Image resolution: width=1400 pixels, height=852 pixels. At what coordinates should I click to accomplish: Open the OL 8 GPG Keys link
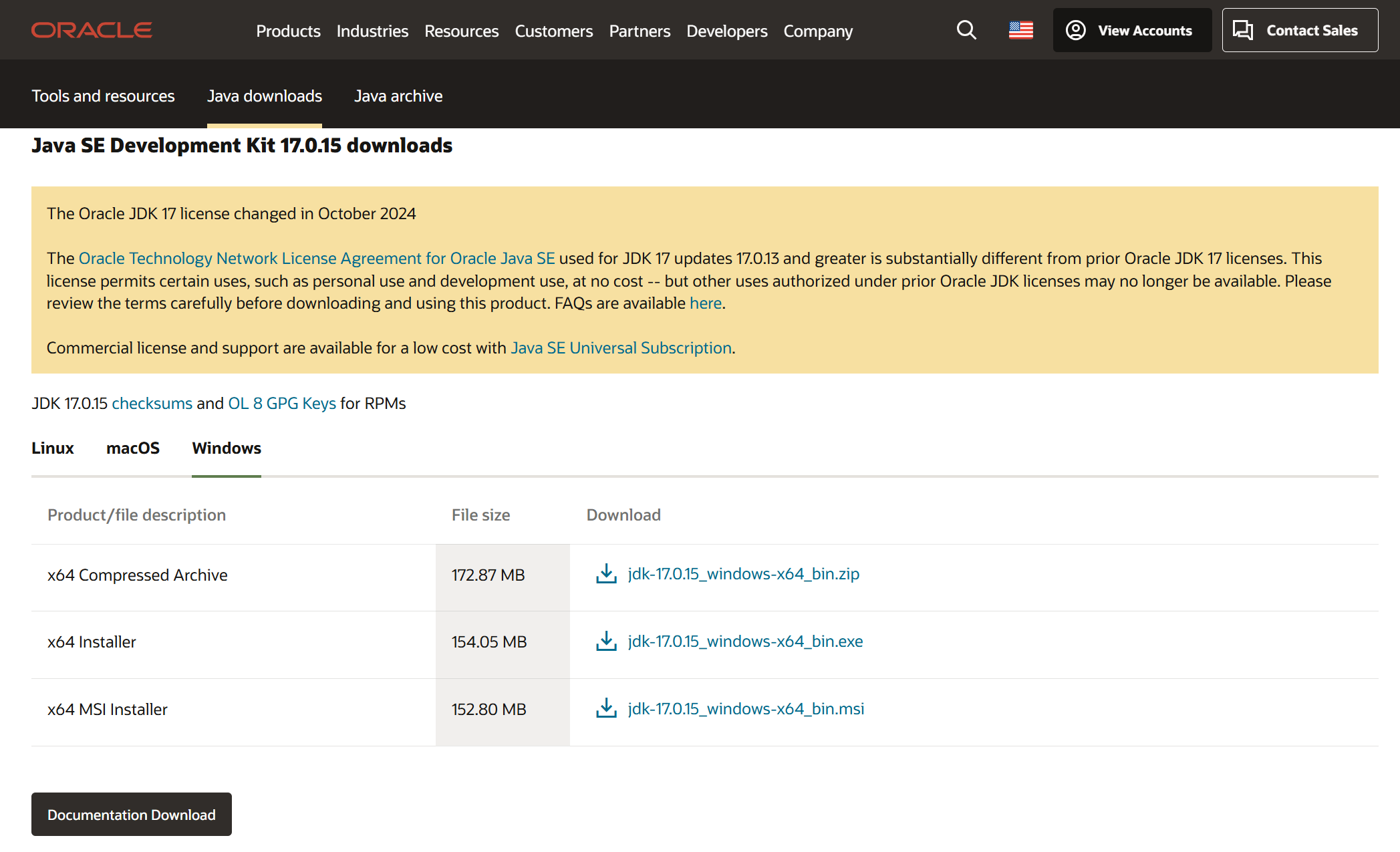[x=281, y=404]
